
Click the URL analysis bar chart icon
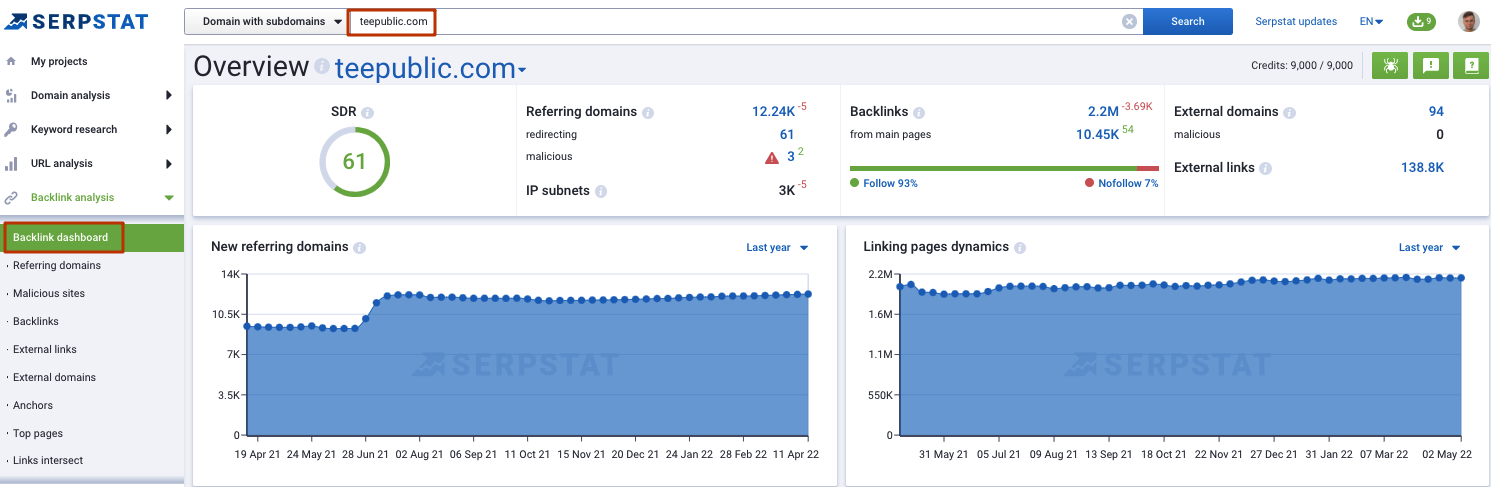(x=11, y=164)
